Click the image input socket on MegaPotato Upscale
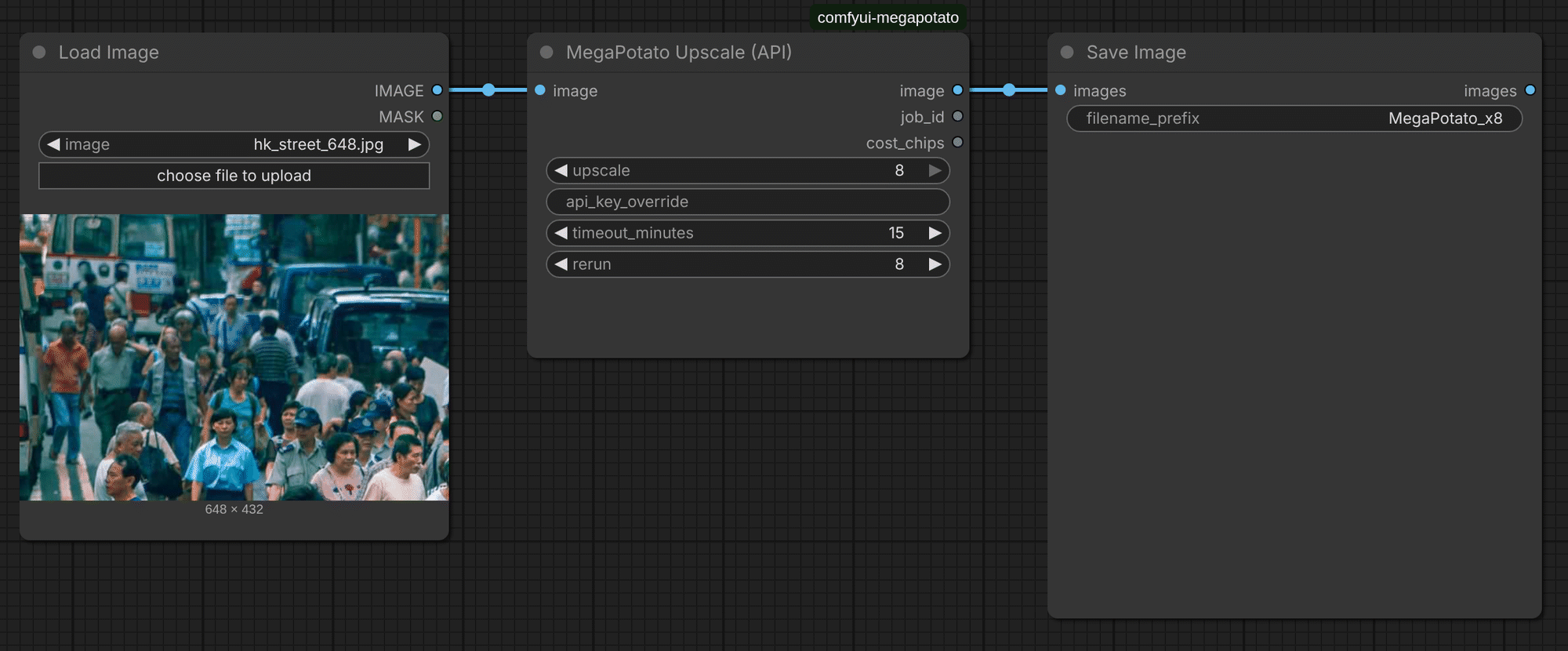 [x=540, y=90]
